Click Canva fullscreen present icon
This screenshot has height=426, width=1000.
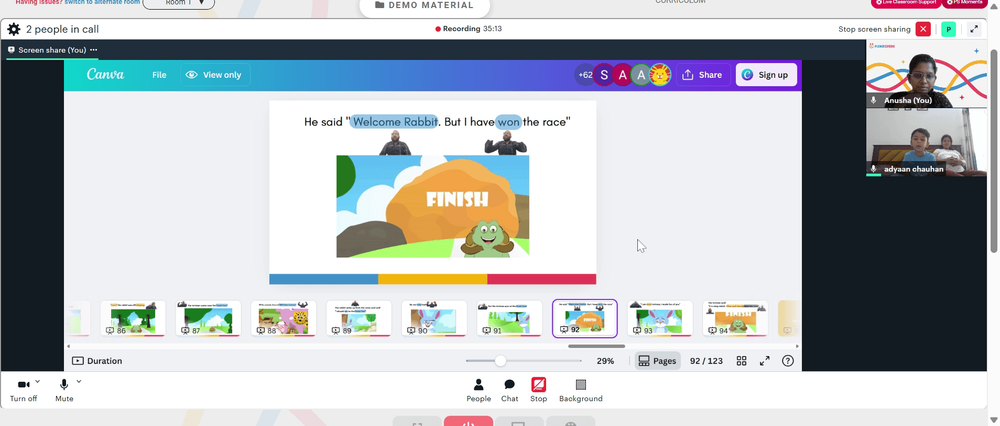click(x=765, y=361)
